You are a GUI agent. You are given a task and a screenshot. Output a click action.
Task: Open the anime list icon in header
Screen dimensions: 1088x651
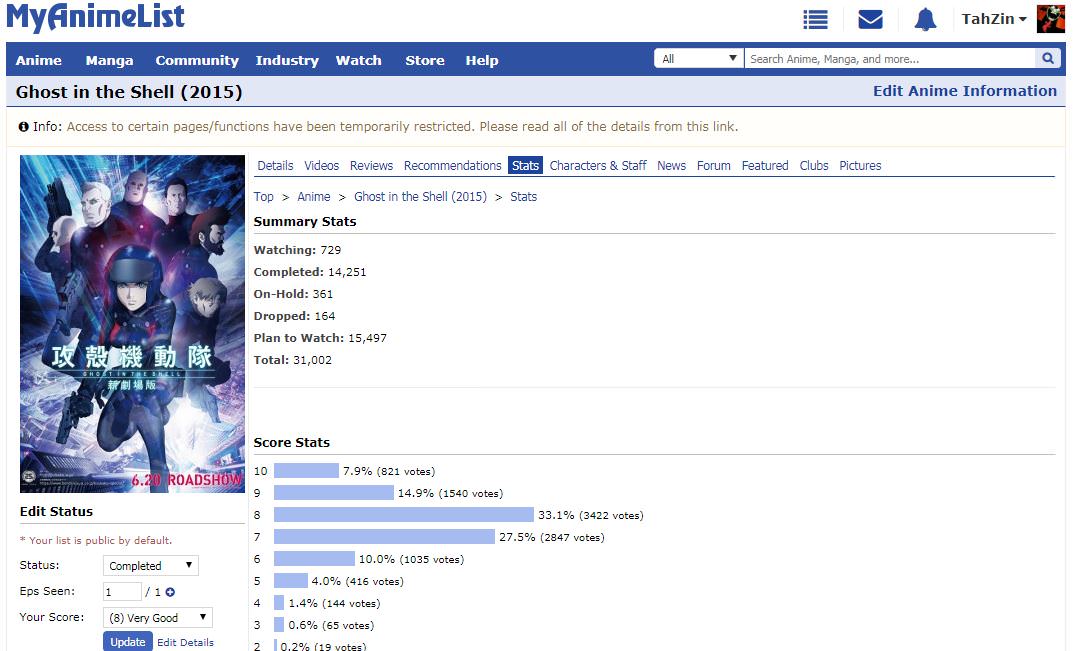(x=816, y=20)
